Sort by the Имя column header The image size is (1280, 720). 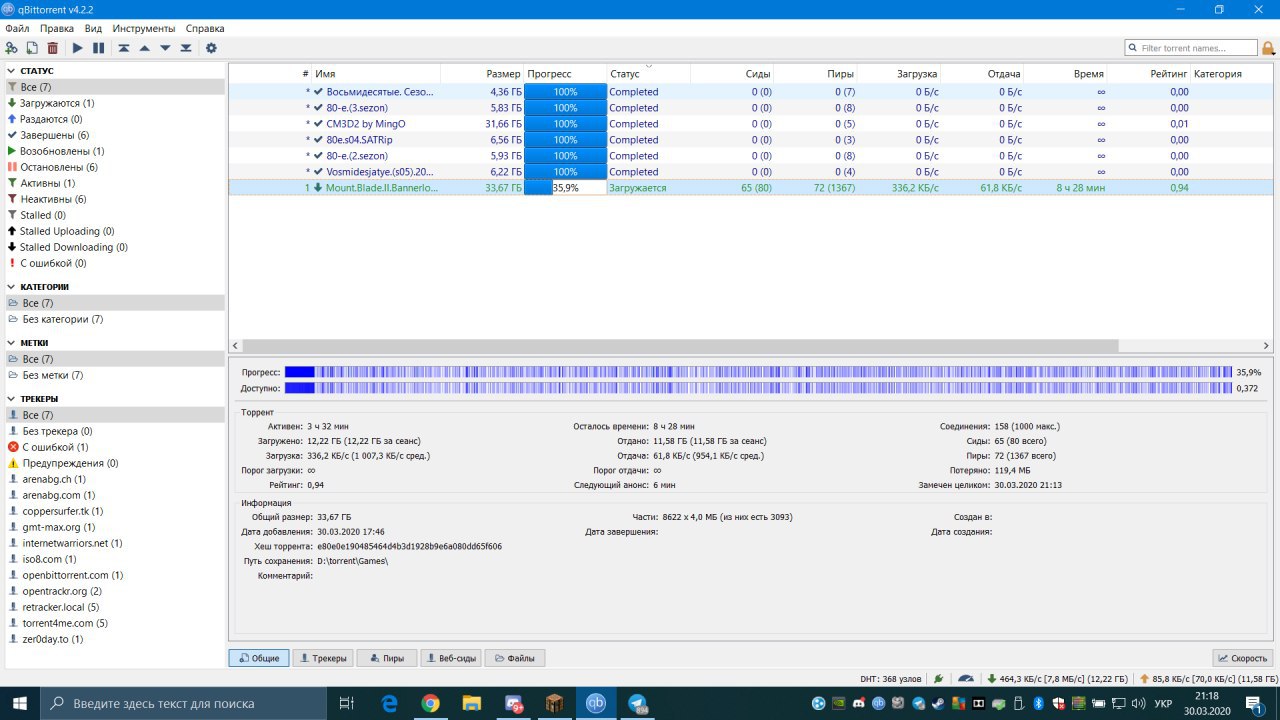click(x=376, y=74)
